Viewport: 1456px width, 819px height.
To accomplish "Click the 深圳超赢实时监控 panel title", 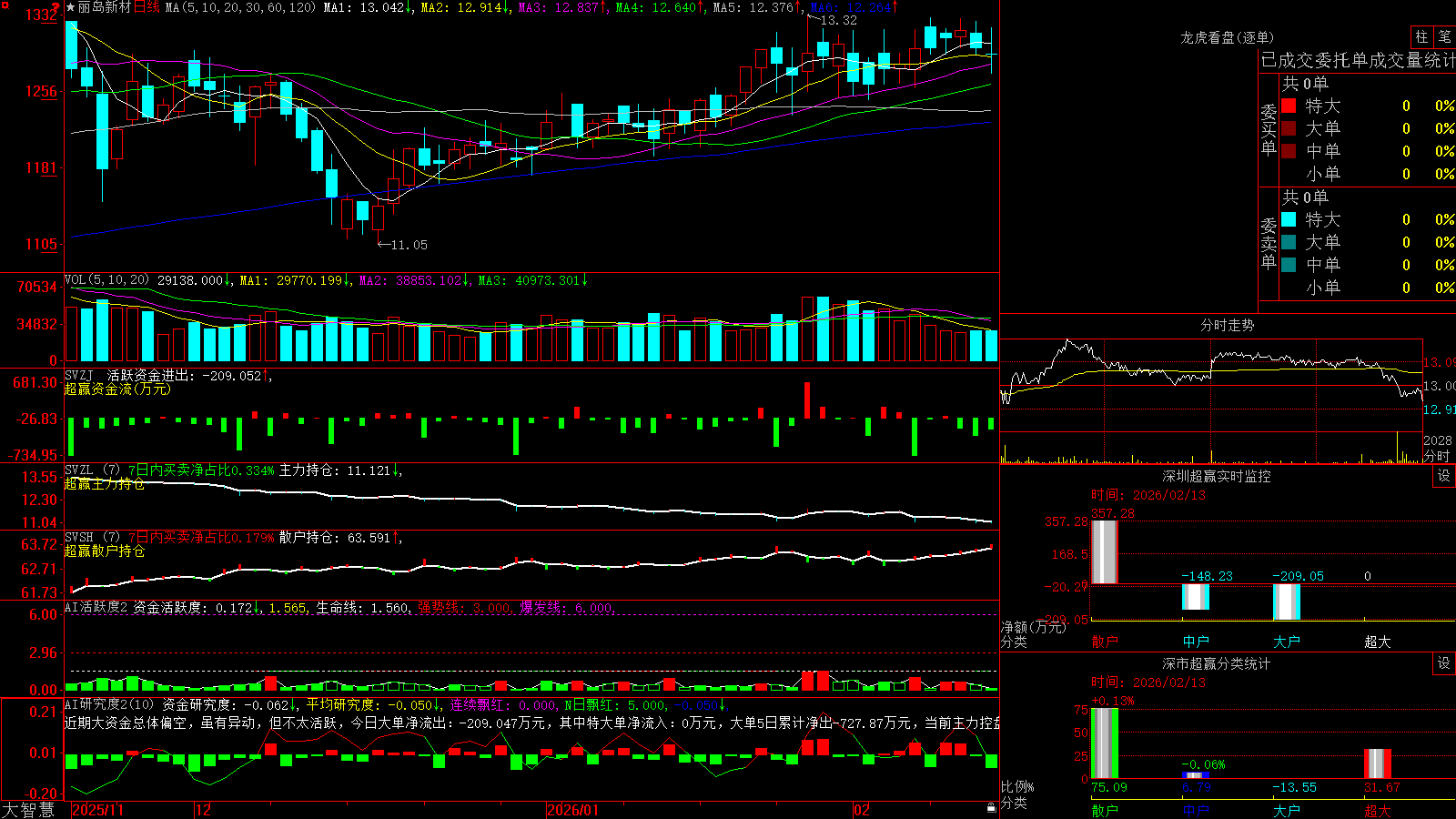I will point(1217,476).
